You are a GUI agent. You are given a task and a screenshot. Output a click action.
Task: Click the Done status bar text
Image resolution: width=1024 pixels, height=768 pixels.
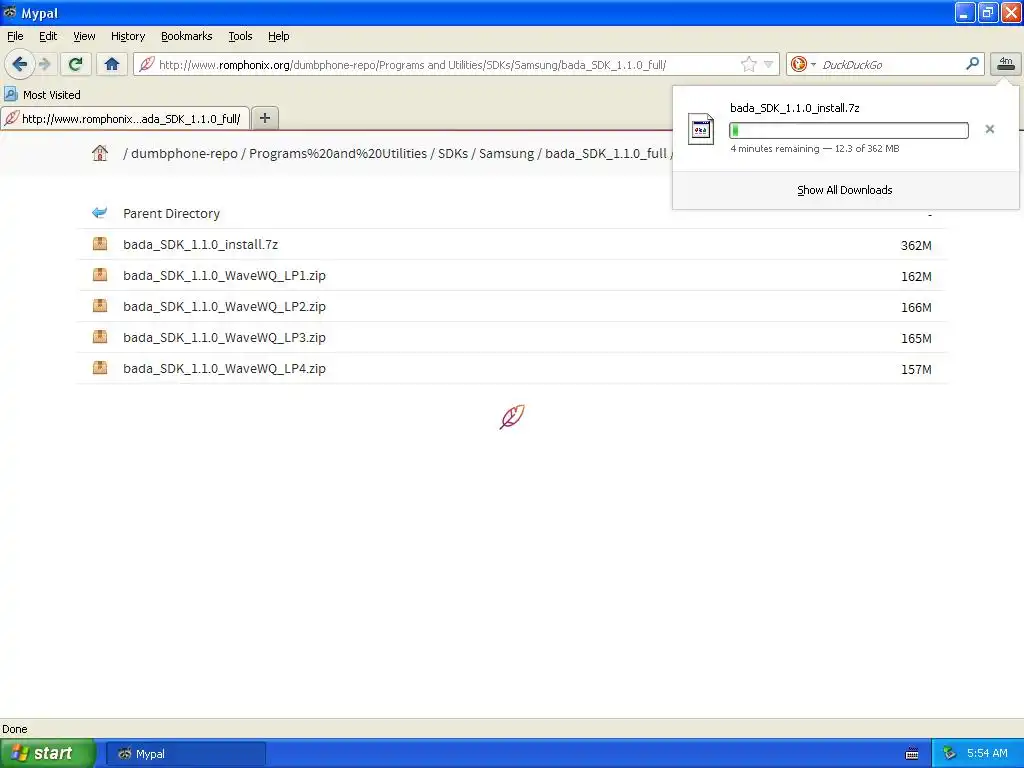pos(15,729)
